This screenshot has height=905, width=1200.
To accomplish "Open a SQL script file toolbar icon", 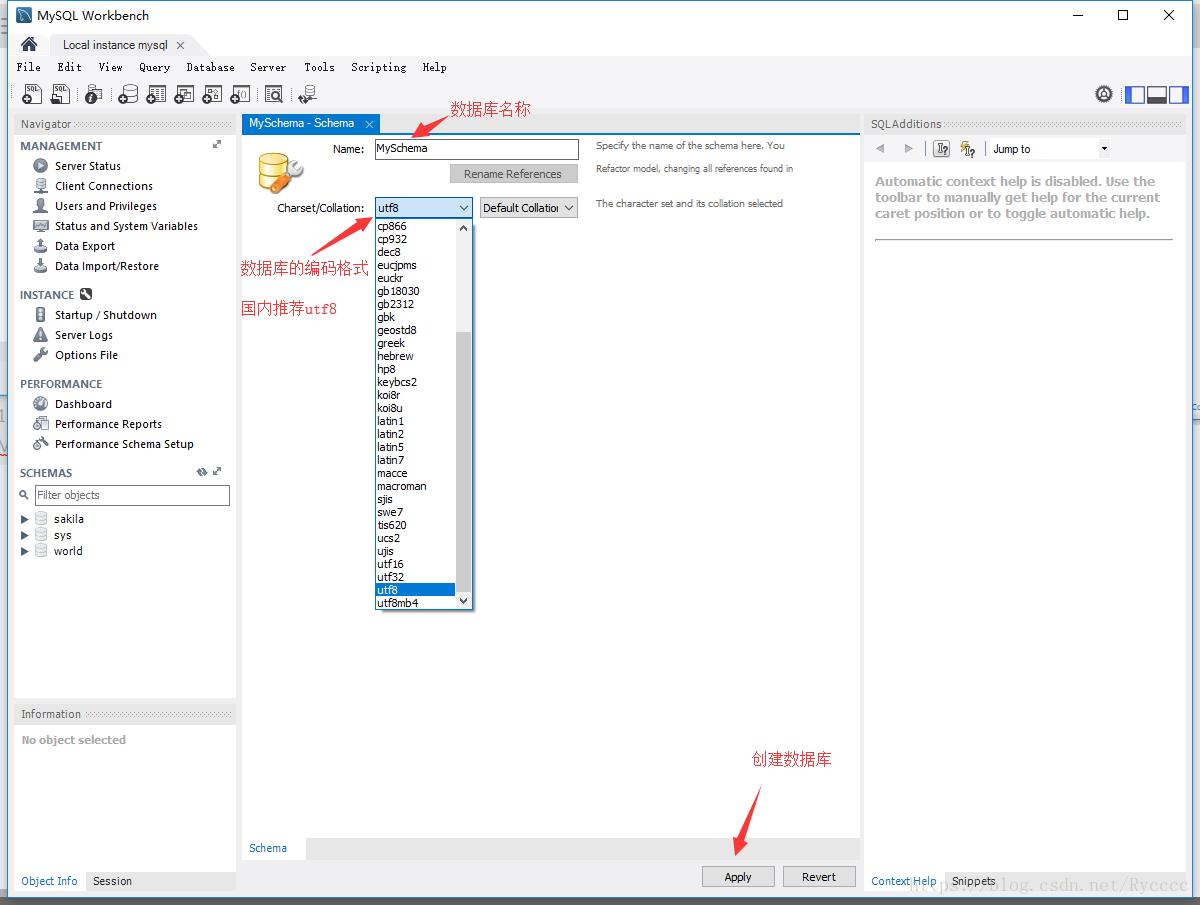I will coord(61,94).
